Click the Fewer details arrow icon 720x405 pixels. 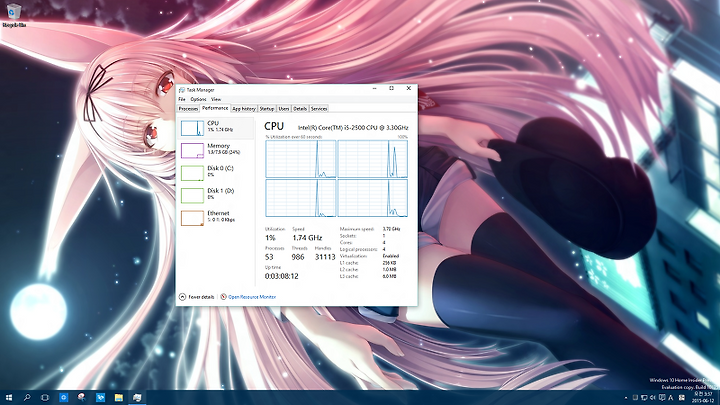[x=182, y=297]
